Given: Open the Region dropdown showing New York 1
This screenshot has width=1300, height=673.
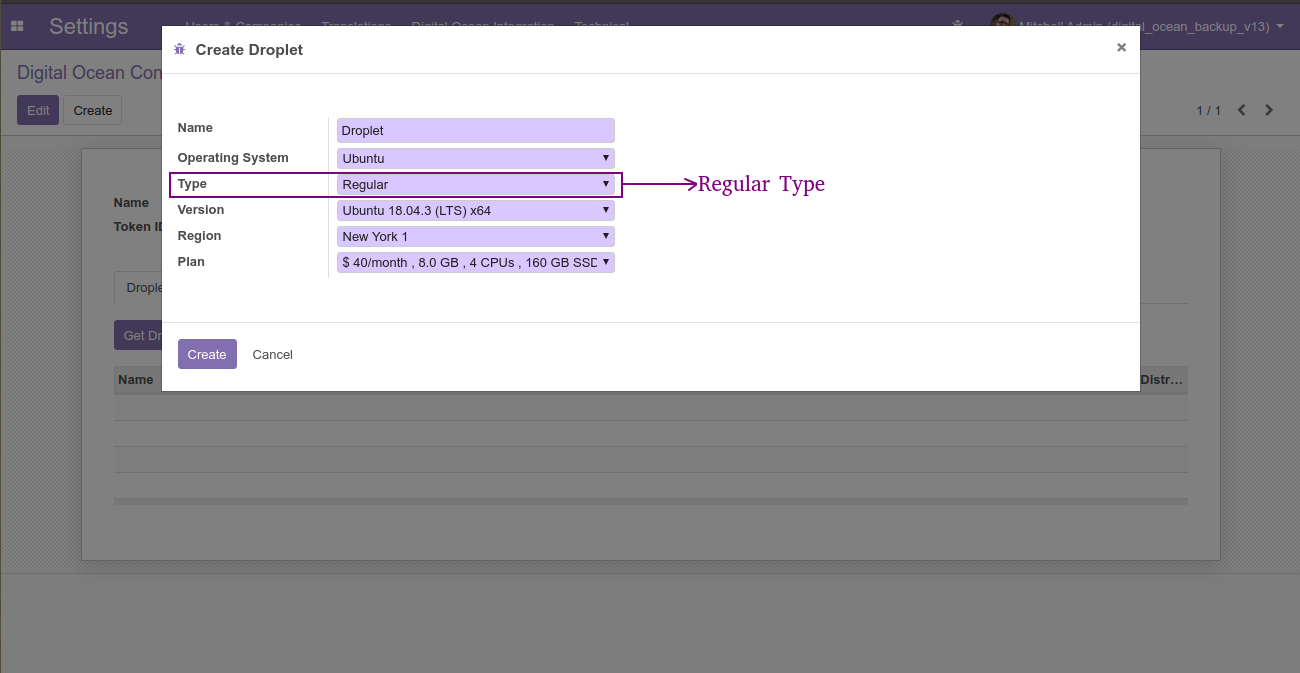Looking at the screenshot, I should click(x=476, y=236).
